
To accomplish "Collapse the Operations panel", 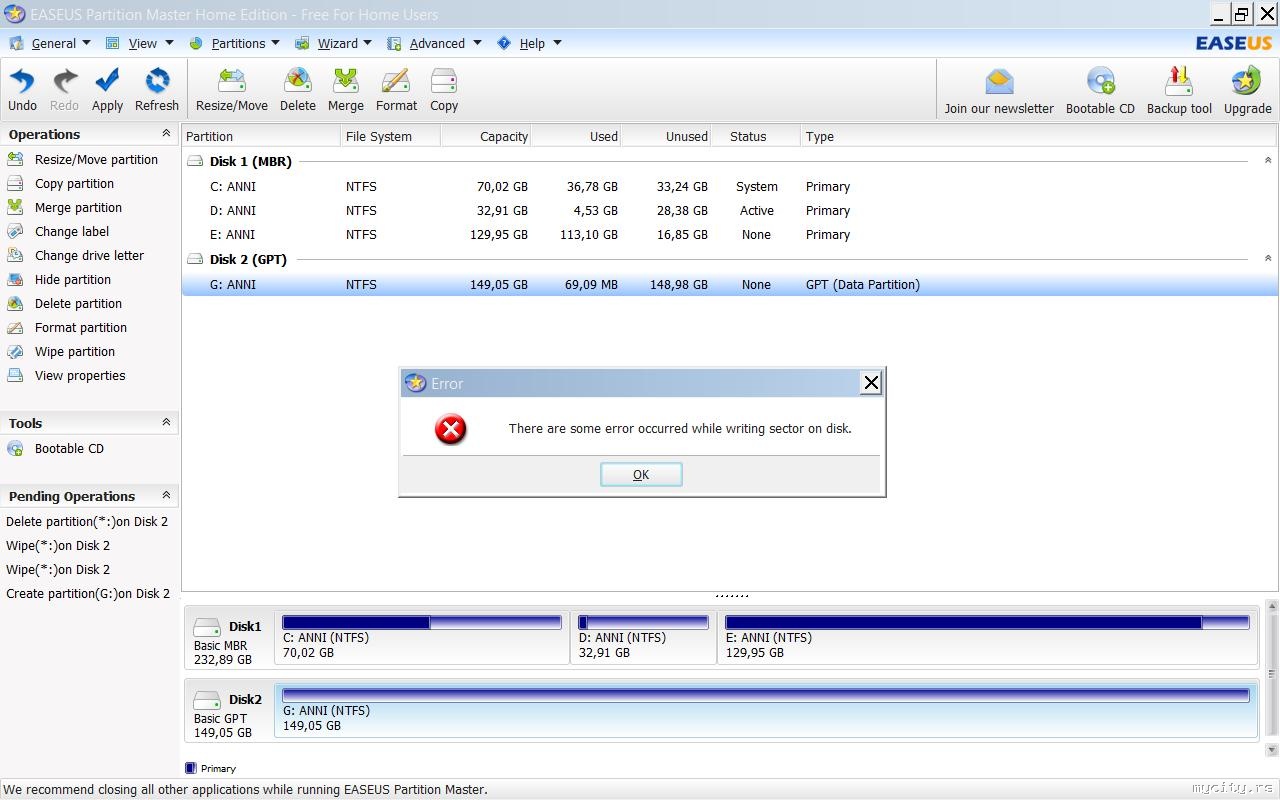I will point(166,134).
